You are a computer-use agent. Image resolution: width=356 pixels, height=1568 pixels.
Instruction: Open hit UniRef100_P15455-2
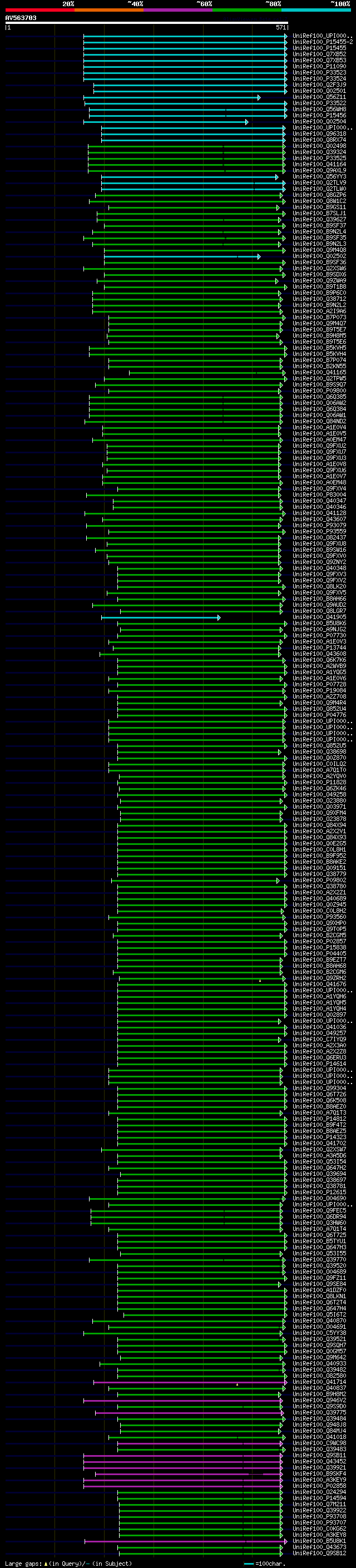[x=323, y=42]
